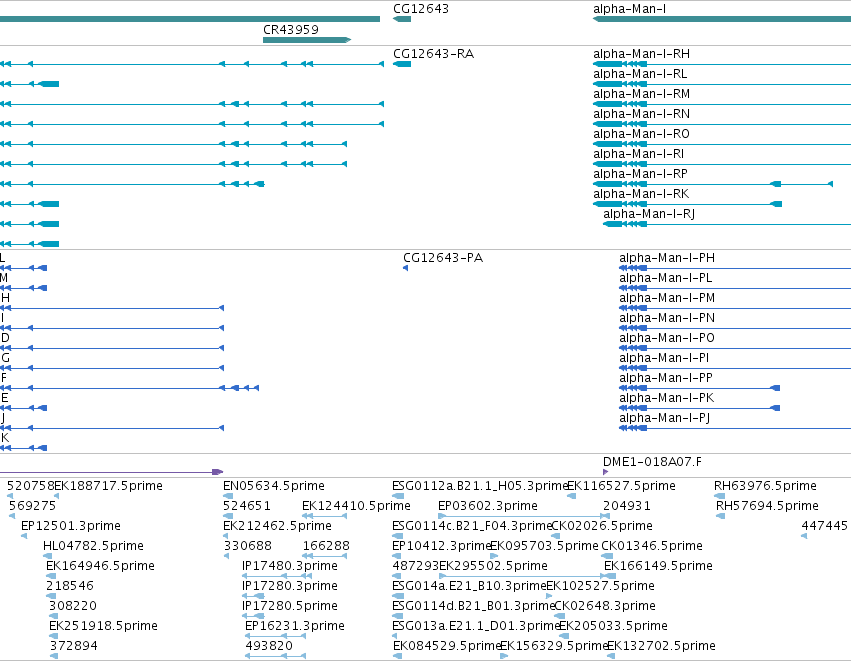
Task: Click EK164946.5prime EST label
Action: [100, 566]
